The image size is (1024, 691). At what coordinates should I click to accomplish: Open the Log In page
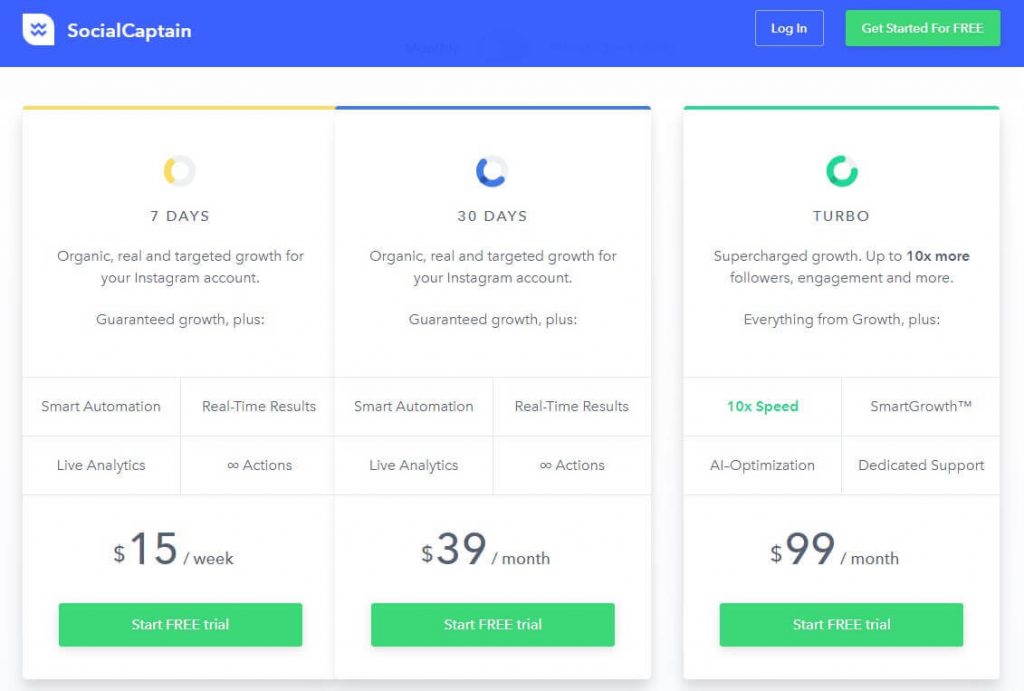[x=789, y=28]
